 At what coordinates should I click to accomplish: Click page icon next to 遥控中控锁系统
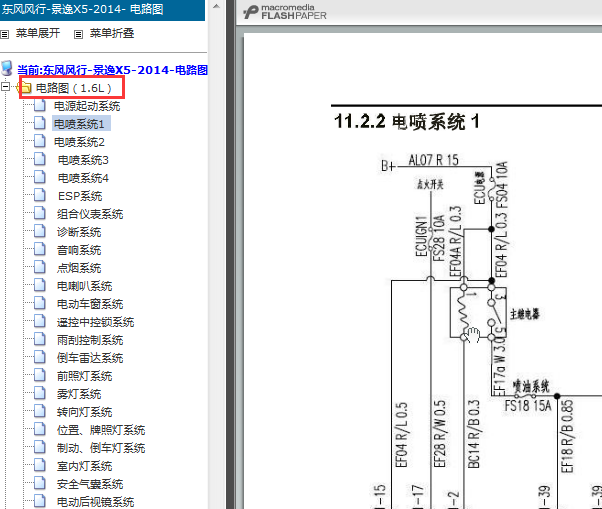tap(40, 321)
